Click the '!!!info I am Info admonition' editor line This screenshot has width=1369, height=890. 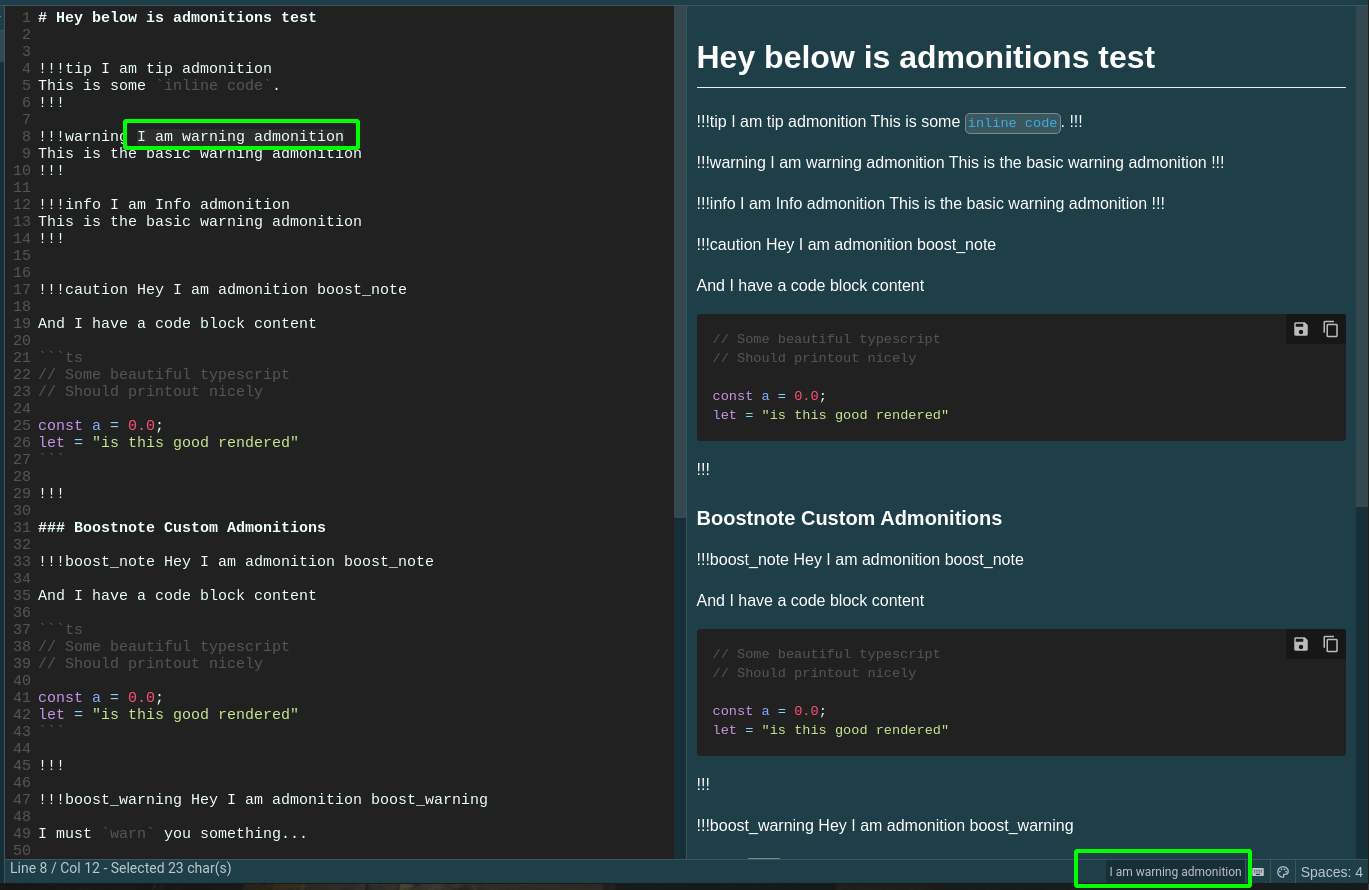[164, 205]
